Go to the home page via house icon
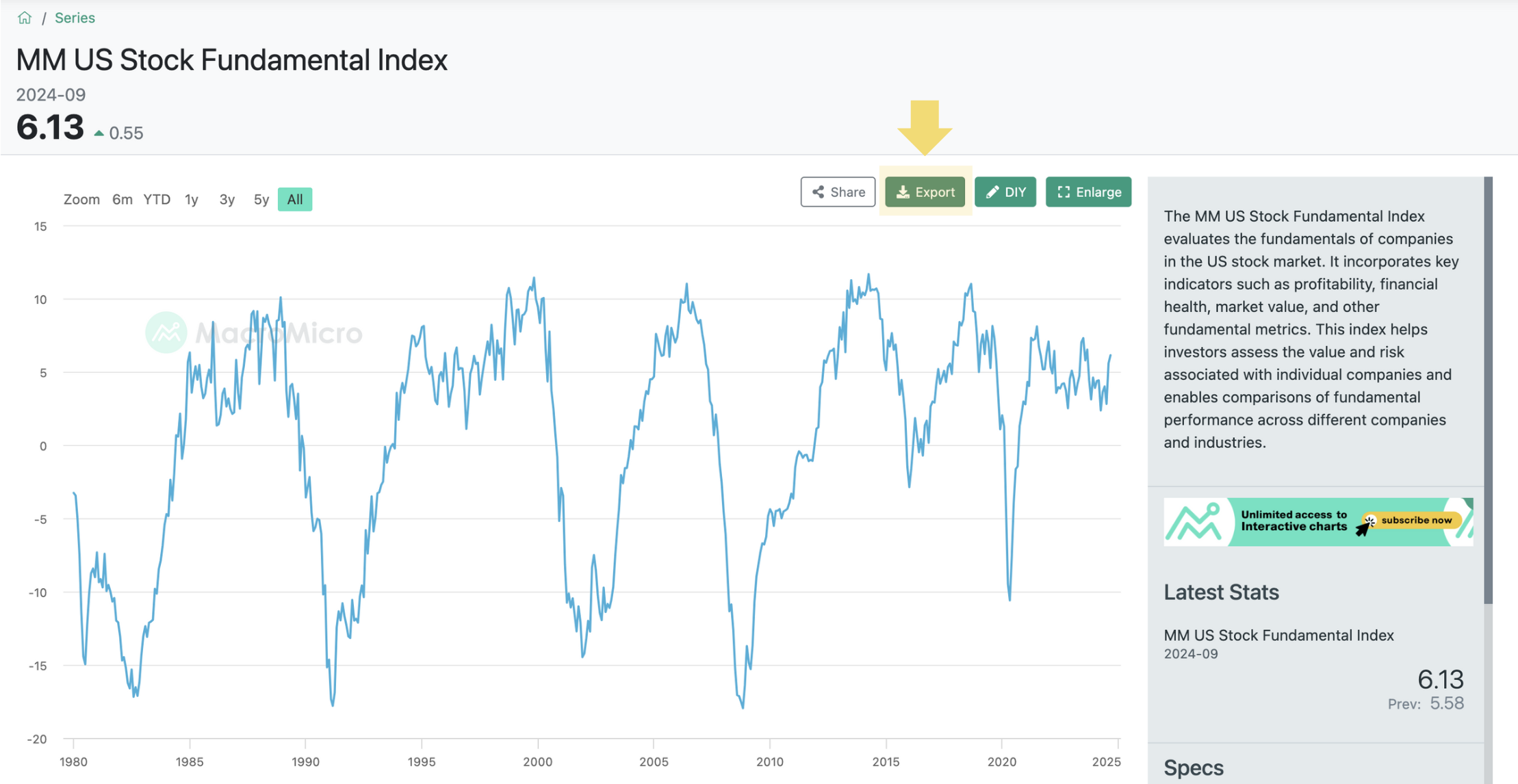This screenshot has height=784, width=1518. click(25, 18)
